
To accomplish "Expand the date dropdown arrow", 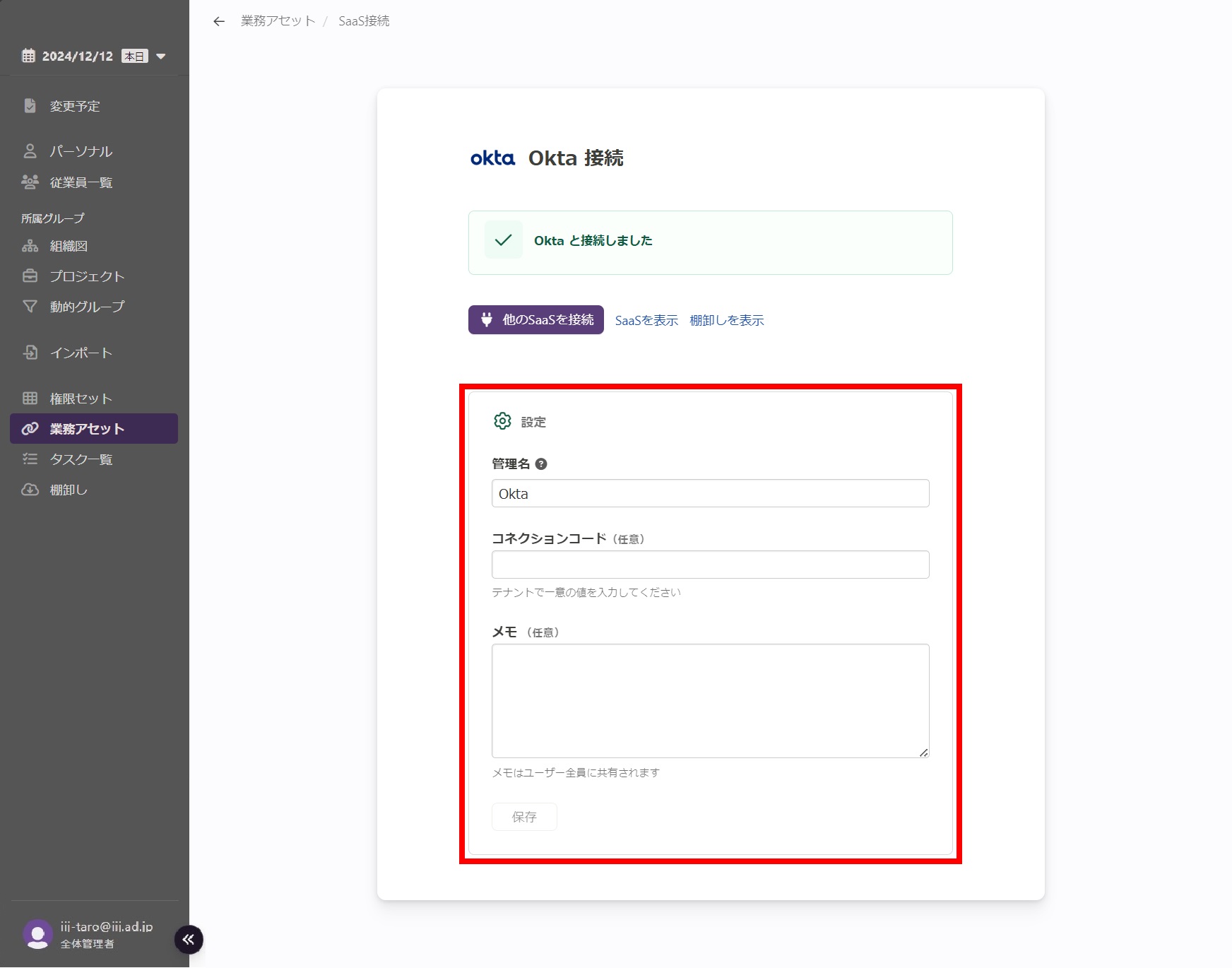I will 160,57.
